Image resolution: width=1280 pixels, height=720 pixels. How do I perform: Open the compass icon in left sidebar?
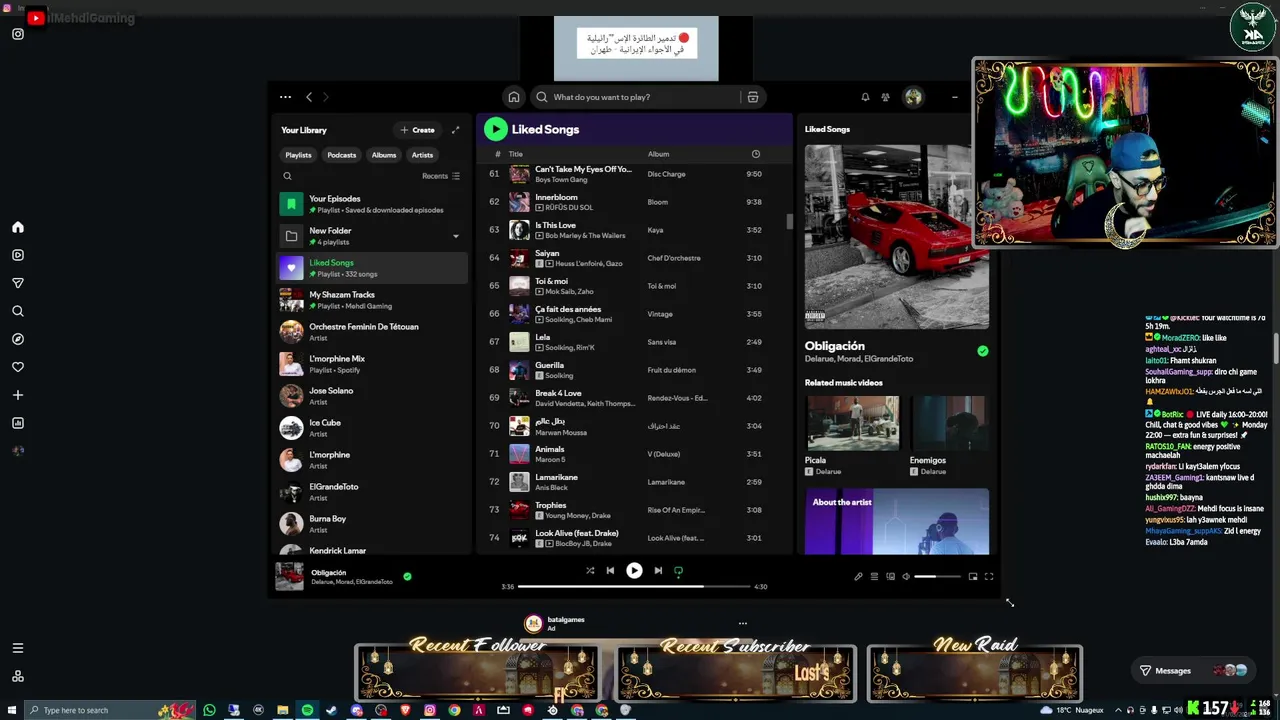point(18,339)
